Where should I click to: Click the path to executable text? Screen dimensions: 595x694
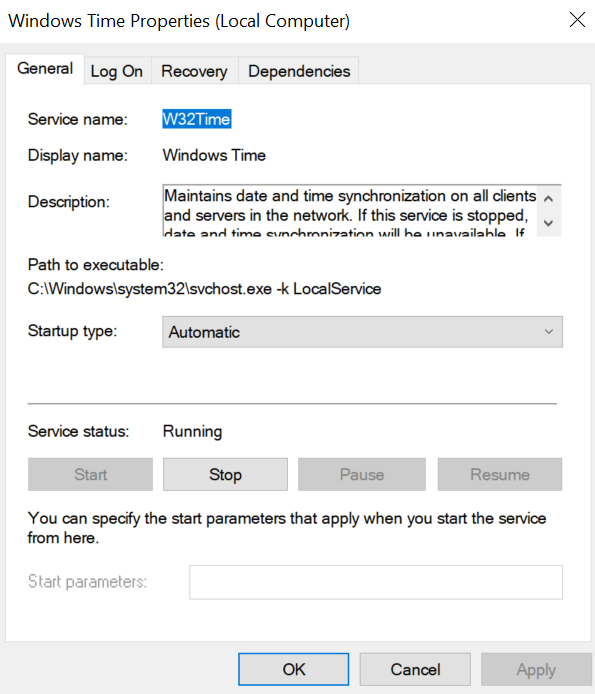204,289
